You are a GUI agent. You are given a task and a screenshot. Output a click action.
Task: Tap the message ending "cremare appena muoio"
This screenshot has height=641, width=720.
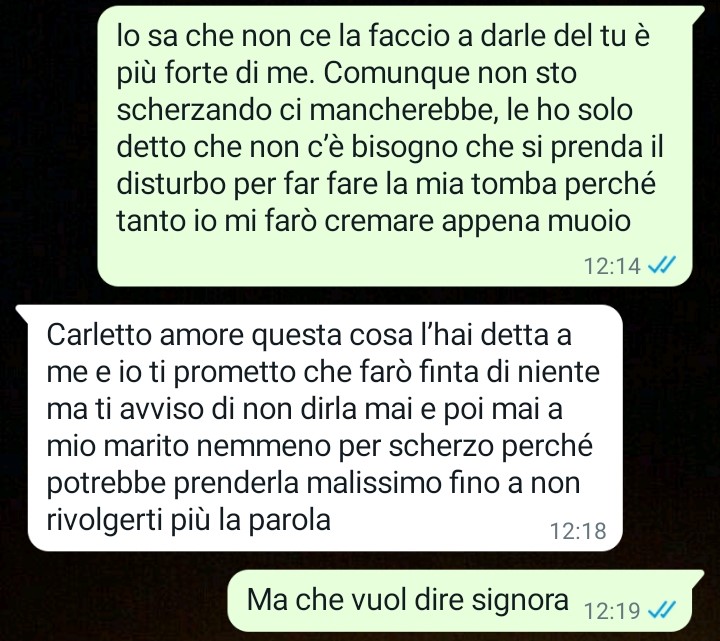[394, 146]
